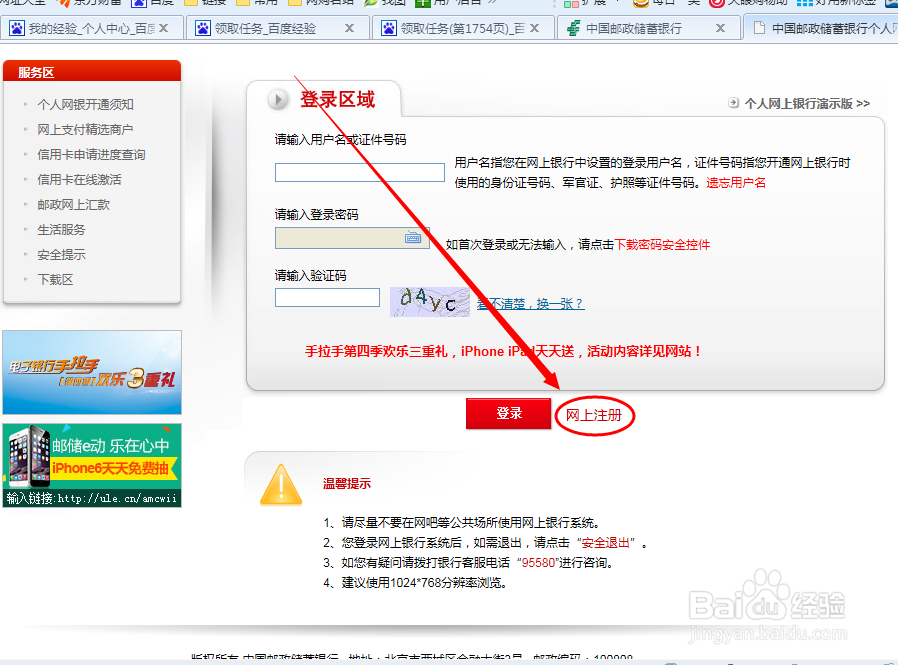The image size is (898, 665).
Task: Click the red 登录 button
Action: [x=508, y=414]
